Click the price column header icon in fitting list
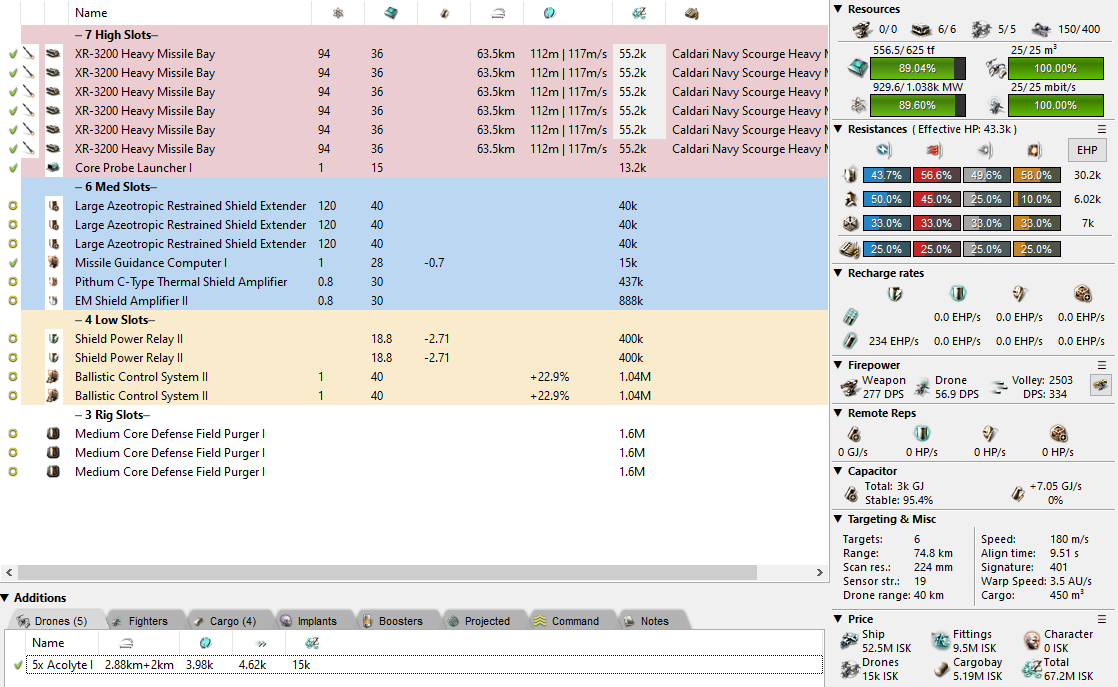The image size is (1118, 687). pos(637,13)
